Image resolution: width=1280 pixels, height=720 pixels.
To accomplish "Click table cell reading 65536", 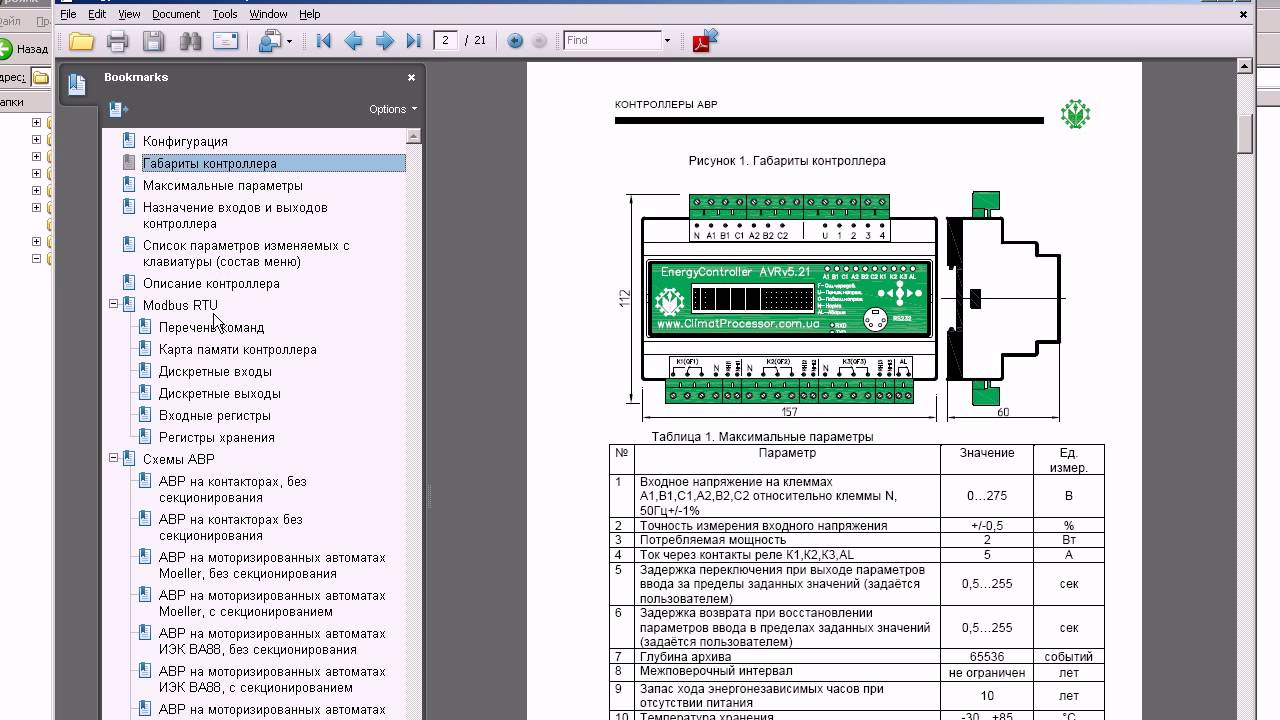I will click(986, 657).
